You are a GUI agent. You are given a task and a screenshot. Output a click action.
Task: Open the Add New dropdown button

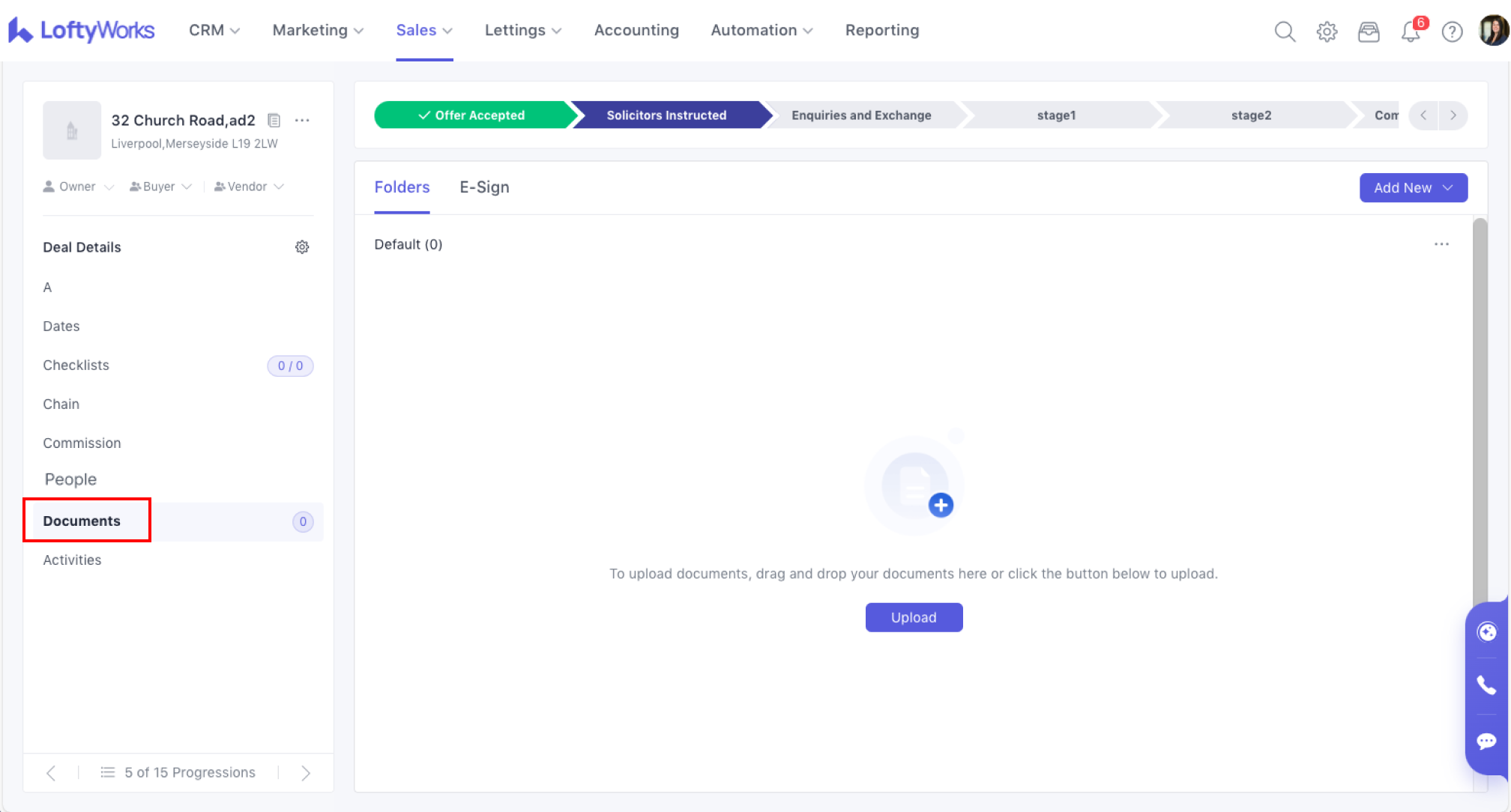pos(1413,187)
